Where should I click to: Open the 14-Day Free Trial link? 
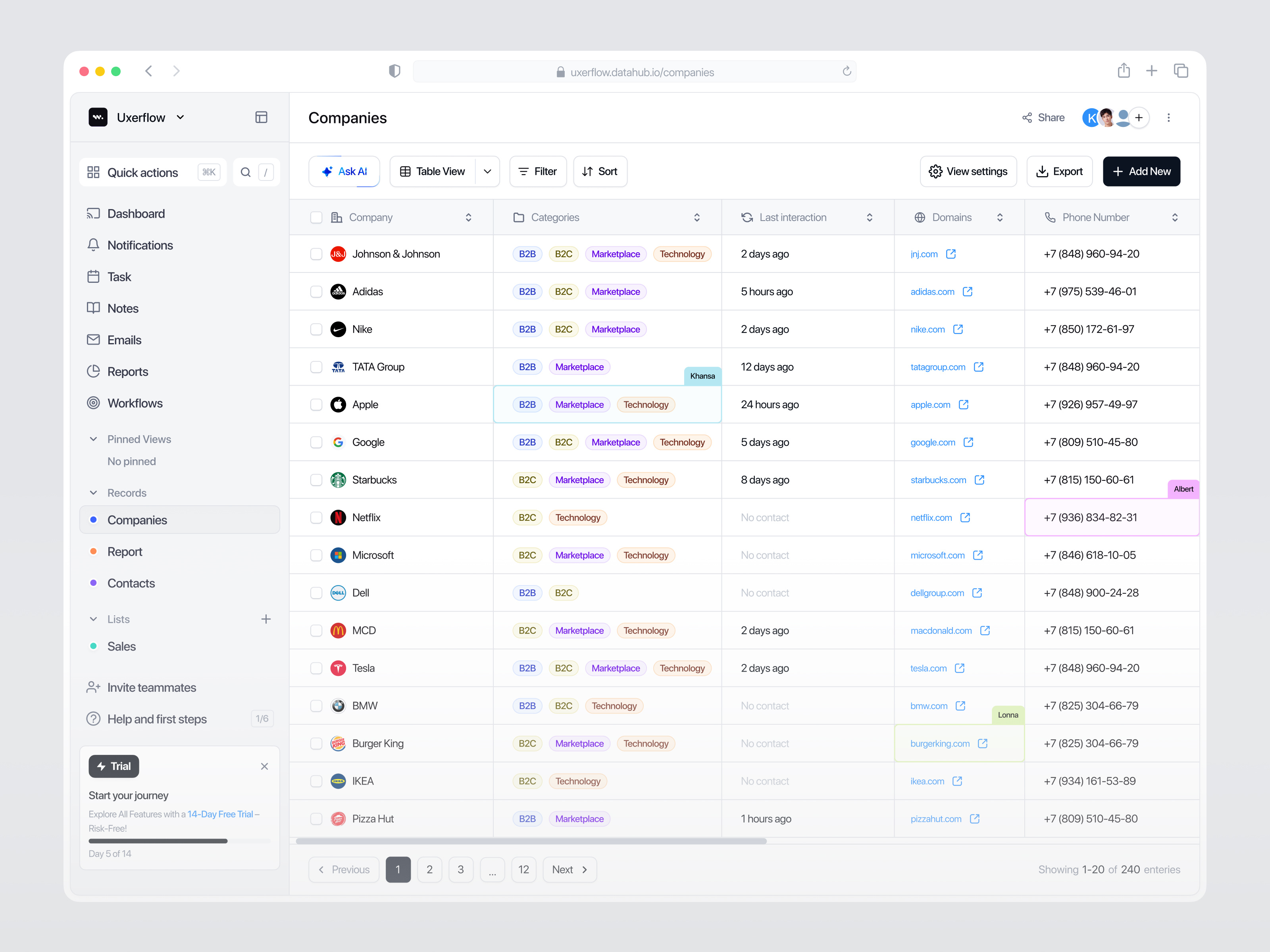coord(220,814)
